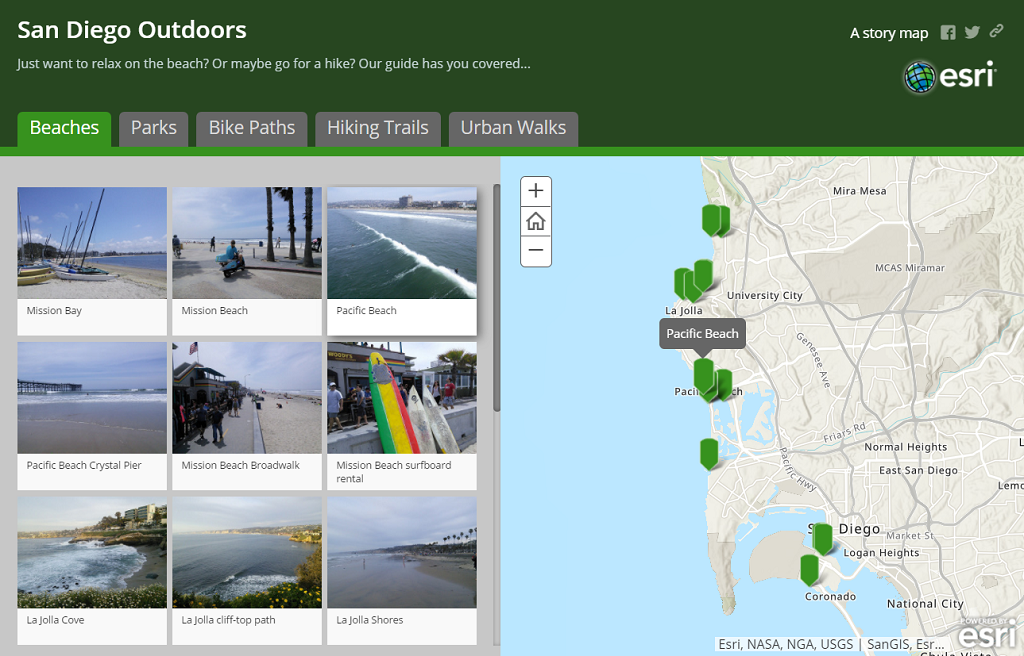Click the San Diego Outdoors title
1024x656 pixels.
132,30
